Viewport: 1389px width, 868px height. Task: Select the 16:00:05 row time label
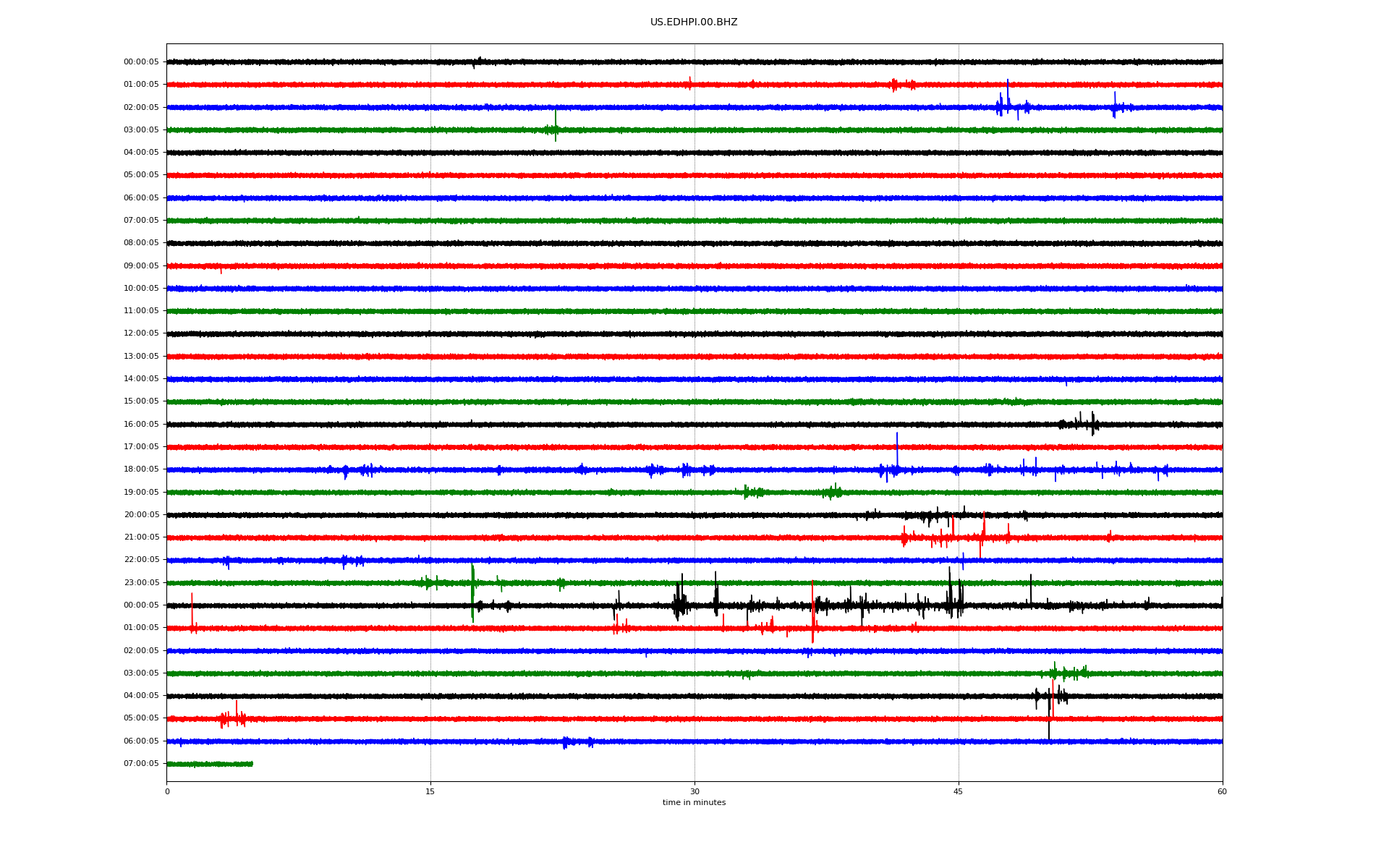tap(141, 424)
